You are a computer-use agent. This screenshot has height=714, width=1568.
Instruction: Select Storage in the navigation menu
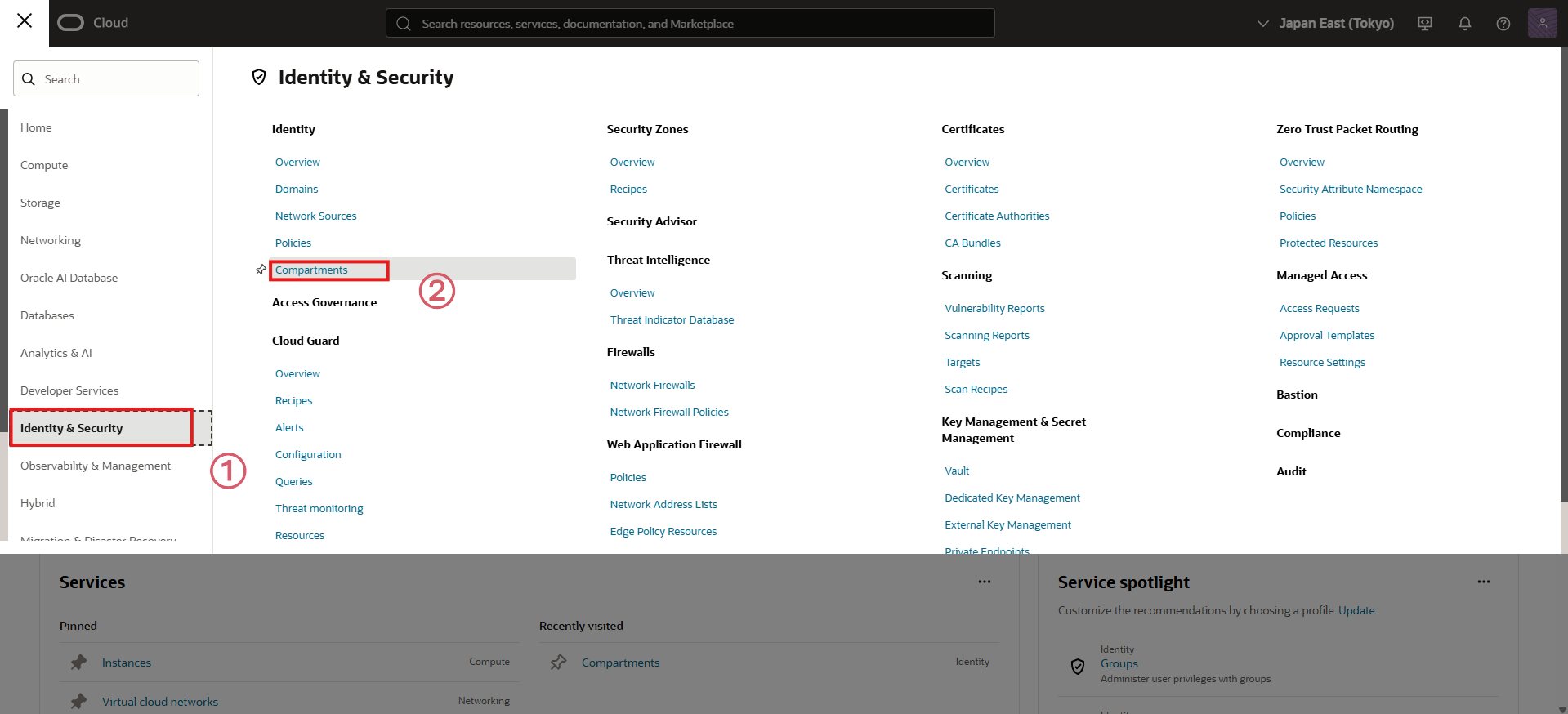click(x=40, y=203)
